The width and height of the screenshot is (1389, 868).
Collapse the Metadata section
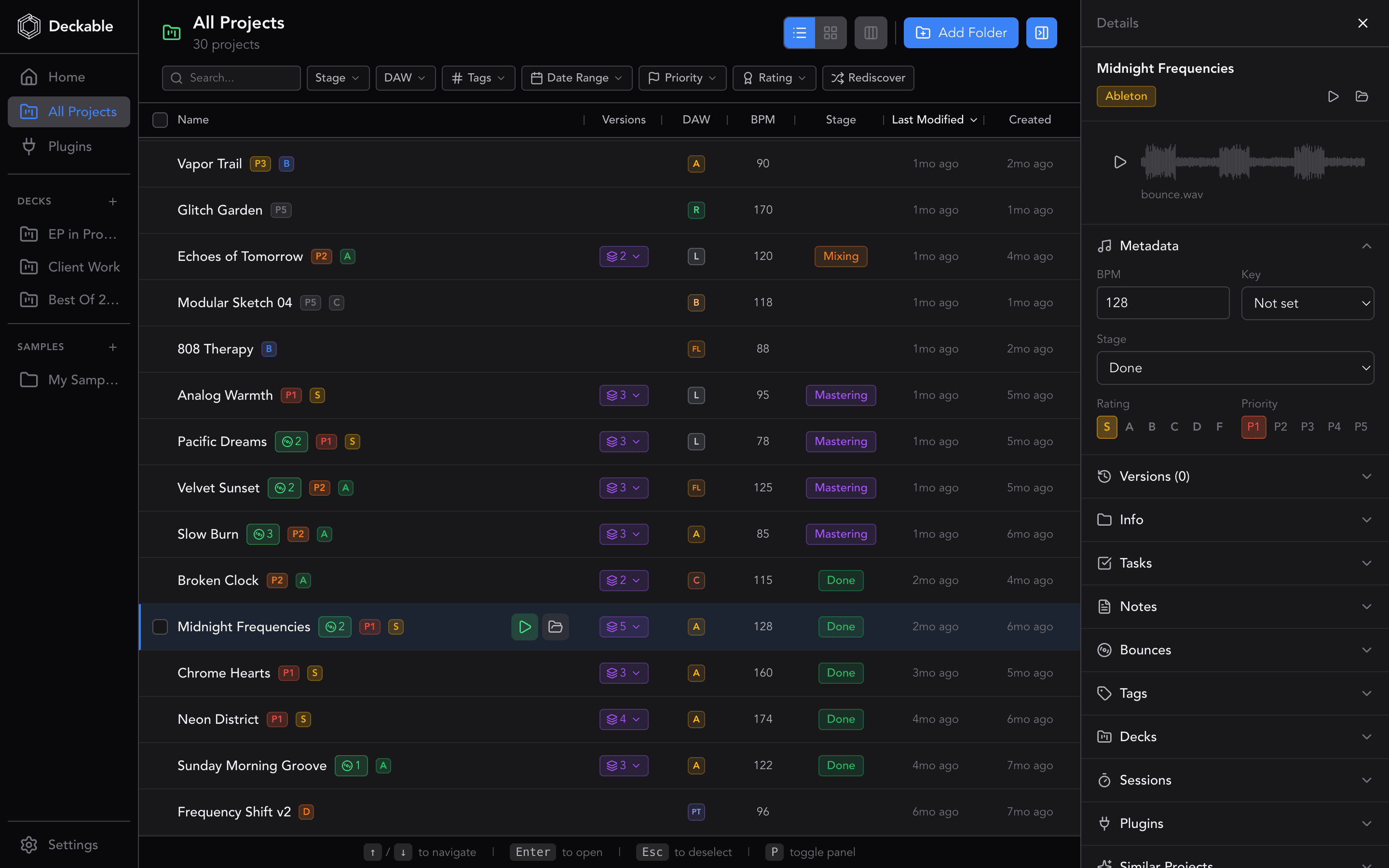click(1235, 246)
